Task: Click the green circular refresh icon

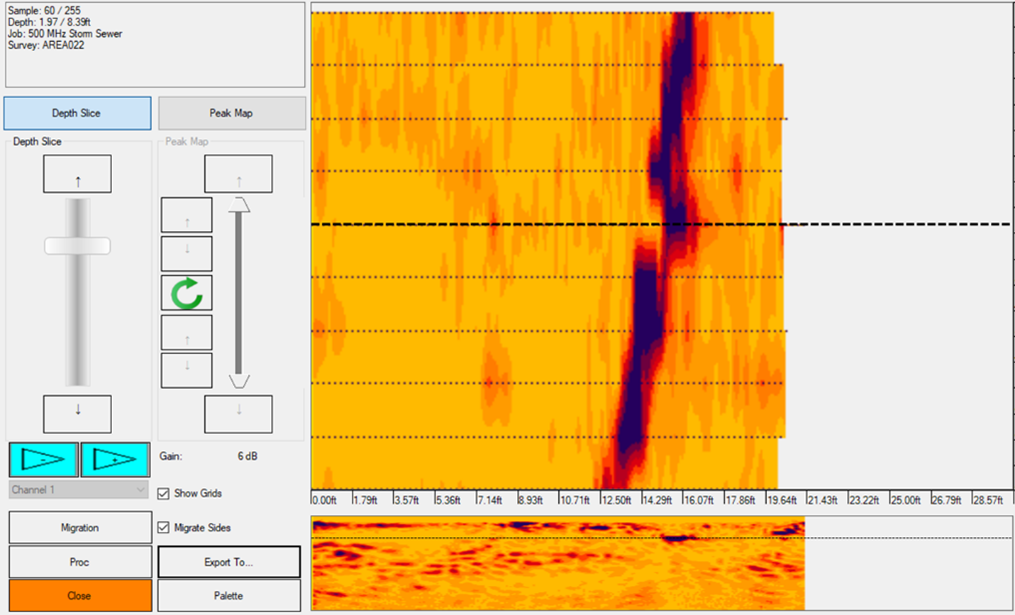Action: [186, 293]
